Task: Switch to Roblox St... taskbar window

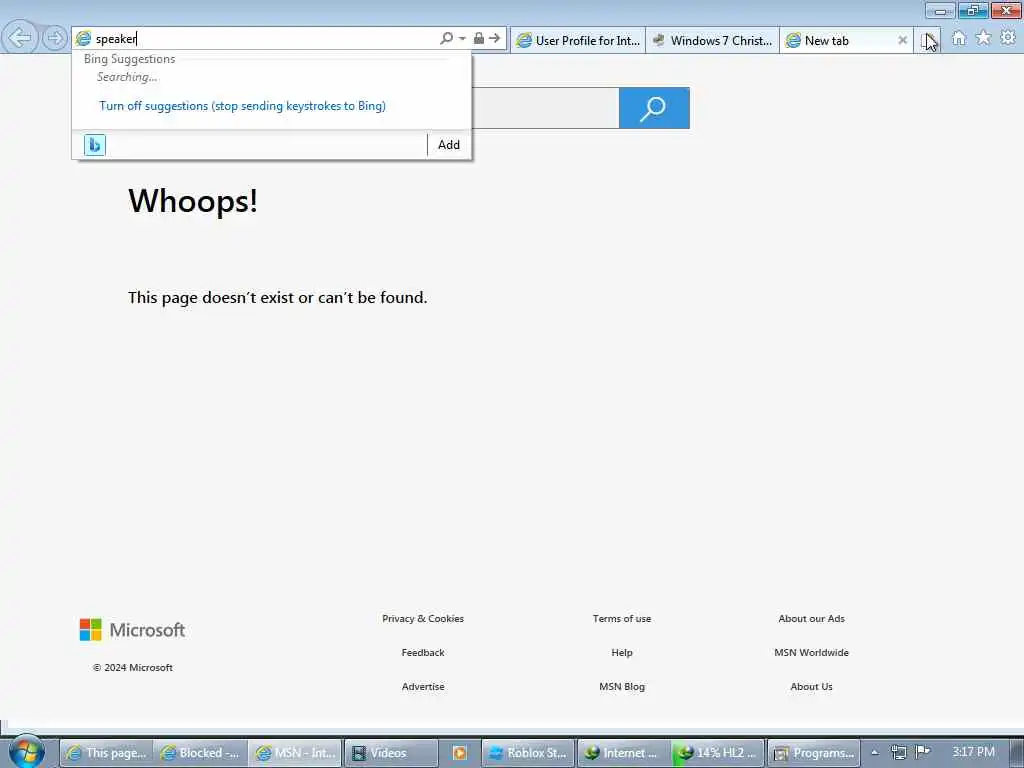Action: [528, 753]
